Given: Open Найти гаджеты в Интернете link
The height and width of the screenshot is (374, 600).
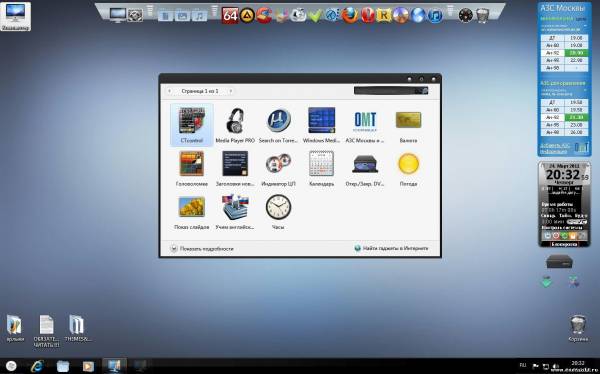Looking at the screenshot, I should (x=391, y=248).
